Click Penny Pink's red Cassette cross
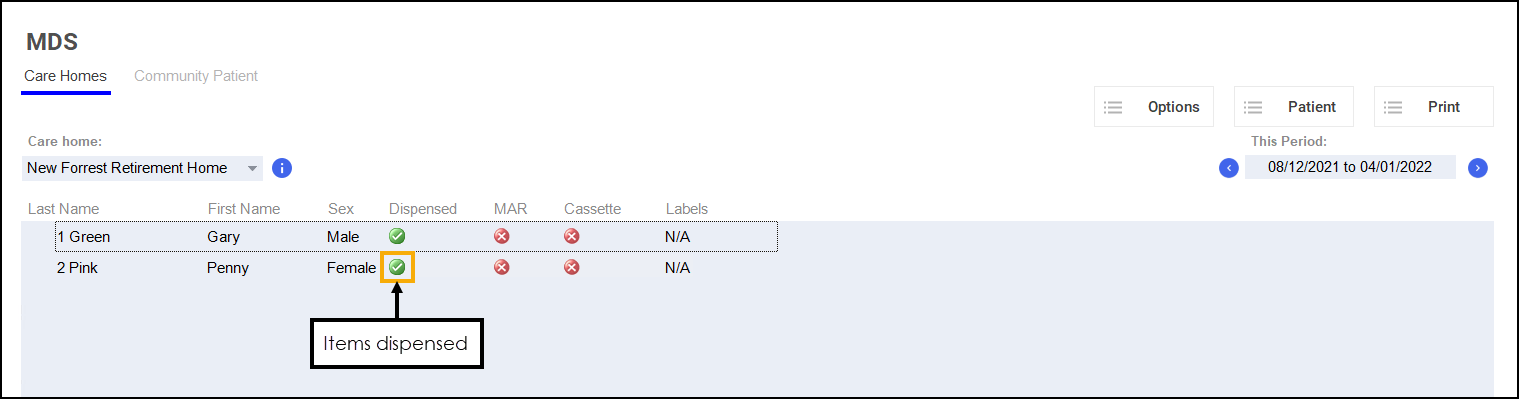This screenshot has height=399, width=1519. (572, 267)
